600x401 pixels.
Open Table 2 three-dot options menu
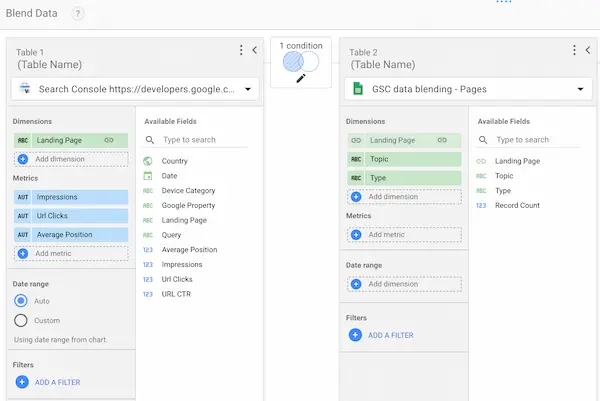[x=574, y=50]
